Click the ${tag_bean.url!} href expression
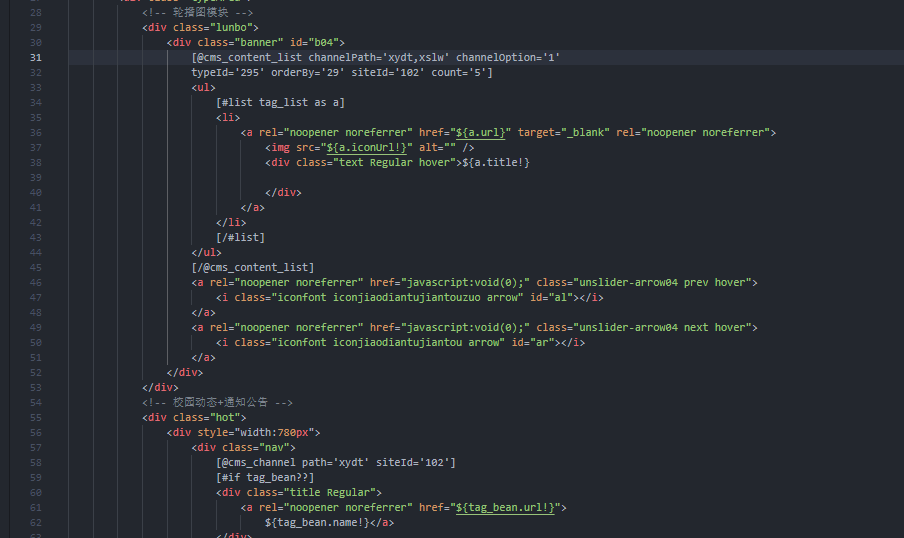Image resolution: width=904 pixels, height=538 pixels. (x=505, y=507)
